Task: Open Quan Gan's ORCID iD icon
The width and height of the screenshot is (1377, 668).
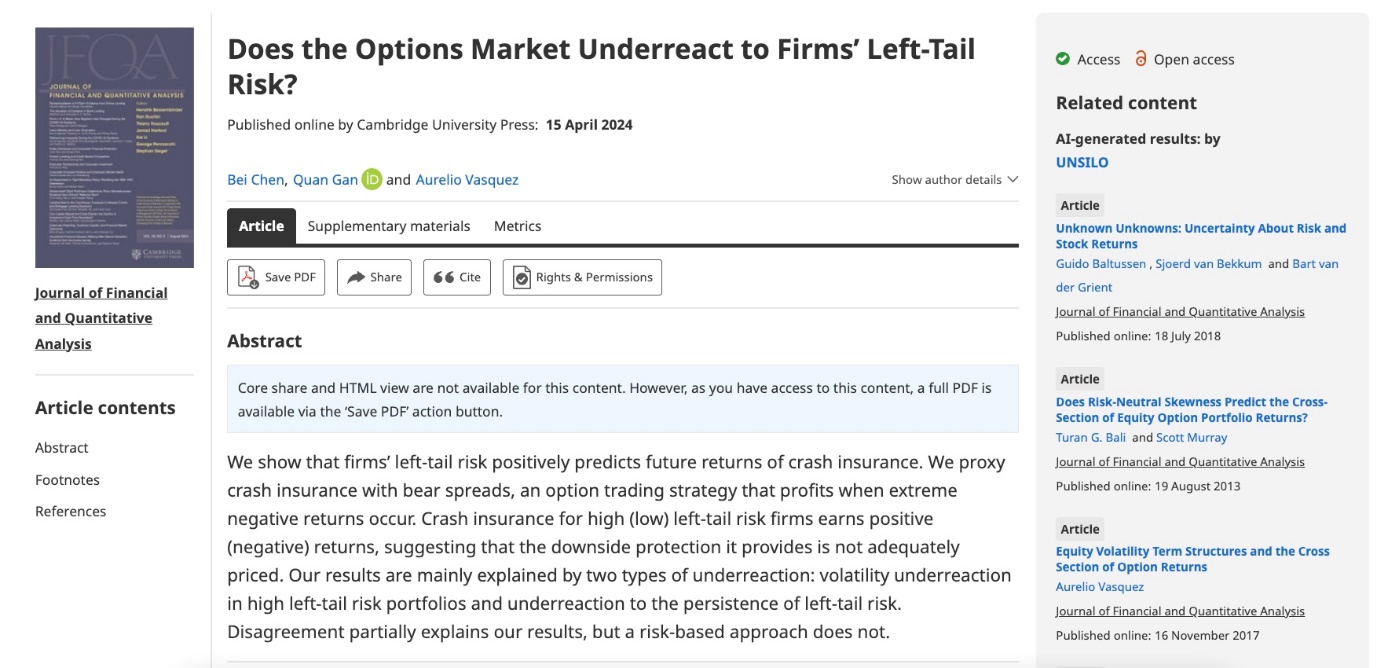Action: pyautogui.click(x=372, y=180)
